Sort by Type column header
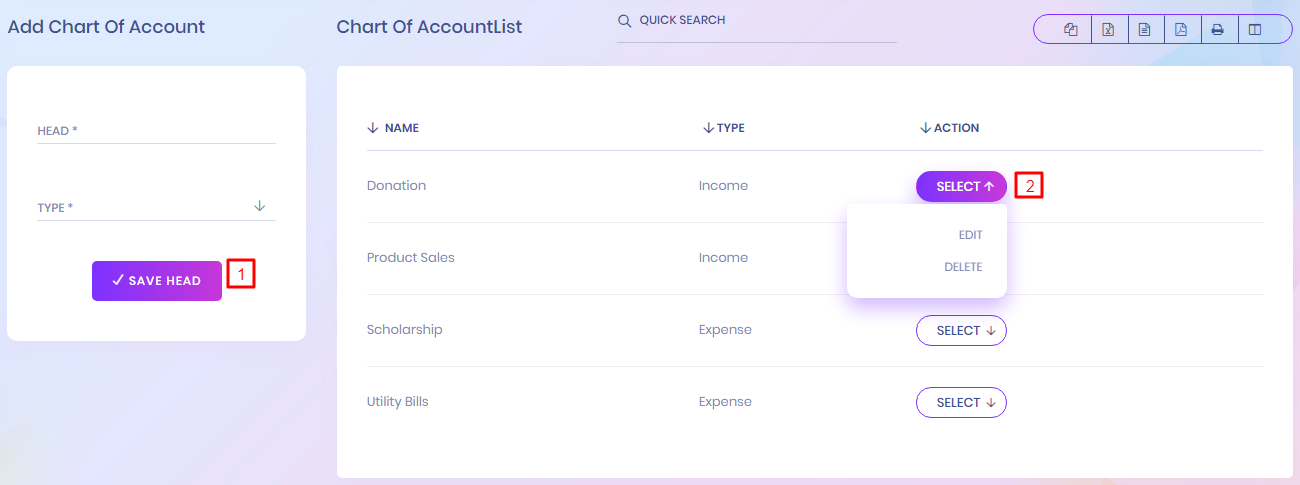Image resolution: width=1300 pixels, height=485 pixels. 724,128
